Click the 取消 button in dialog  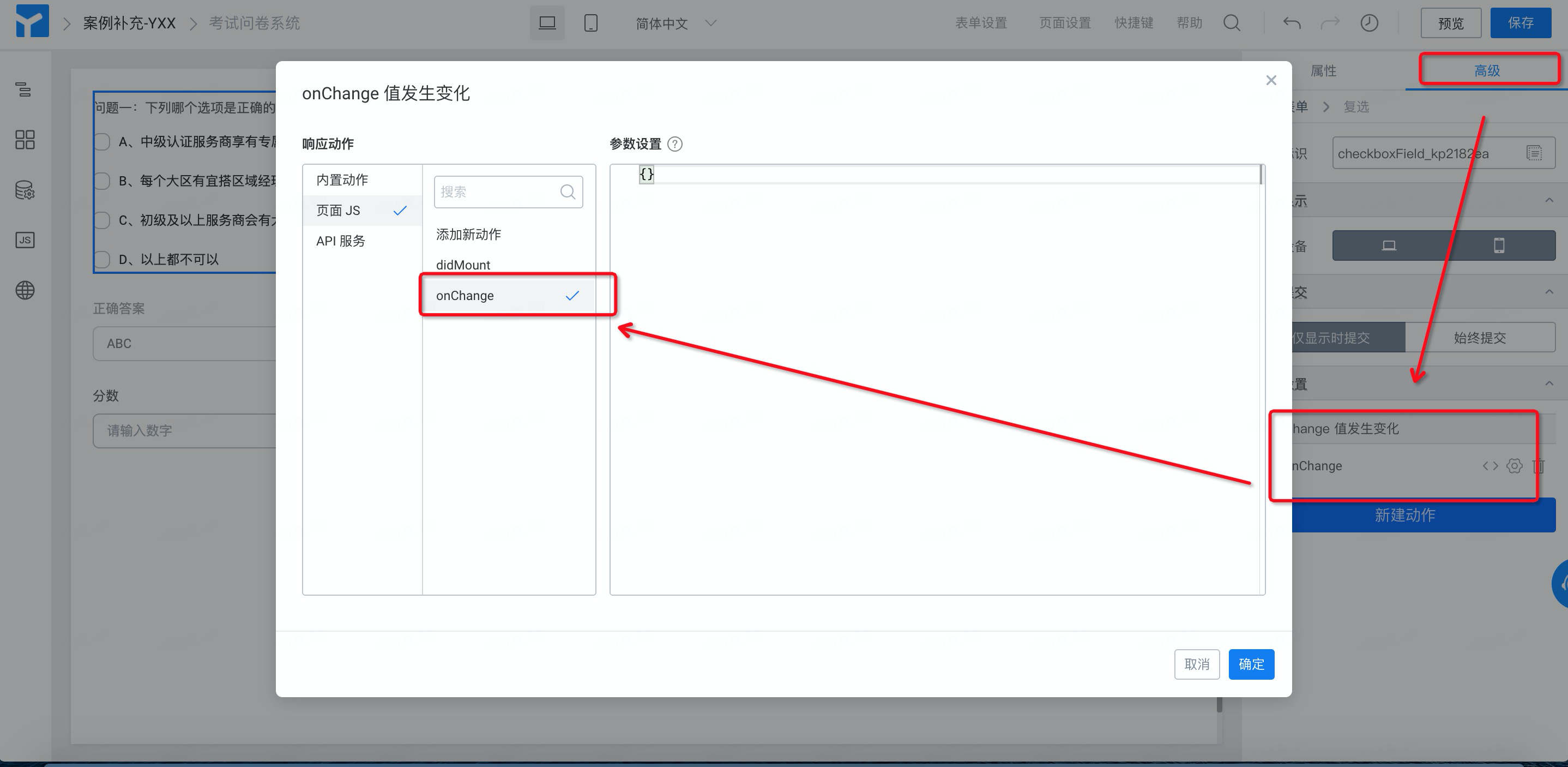coord(1196,664)
